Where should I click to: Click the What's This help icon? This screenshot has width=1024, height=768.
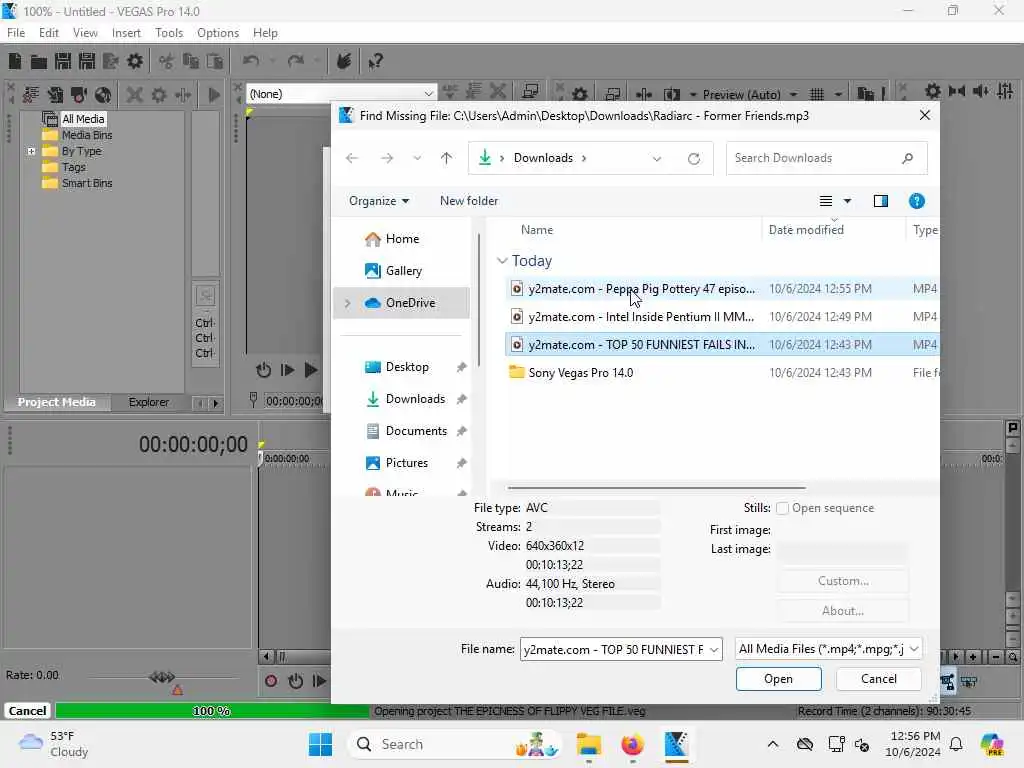pos(375,61)
